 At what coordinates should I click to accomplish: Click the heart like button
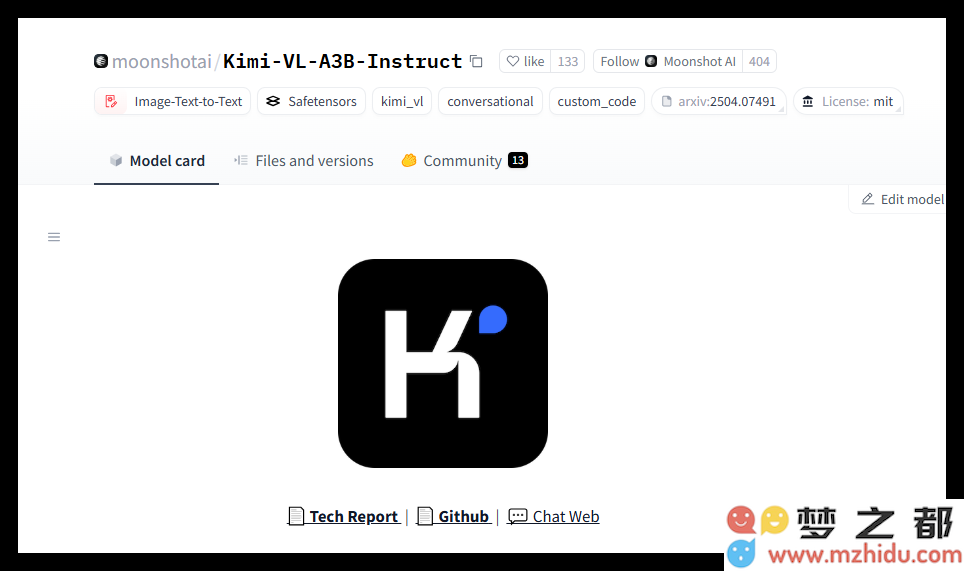pyautogui.click(x=525, y=62)
